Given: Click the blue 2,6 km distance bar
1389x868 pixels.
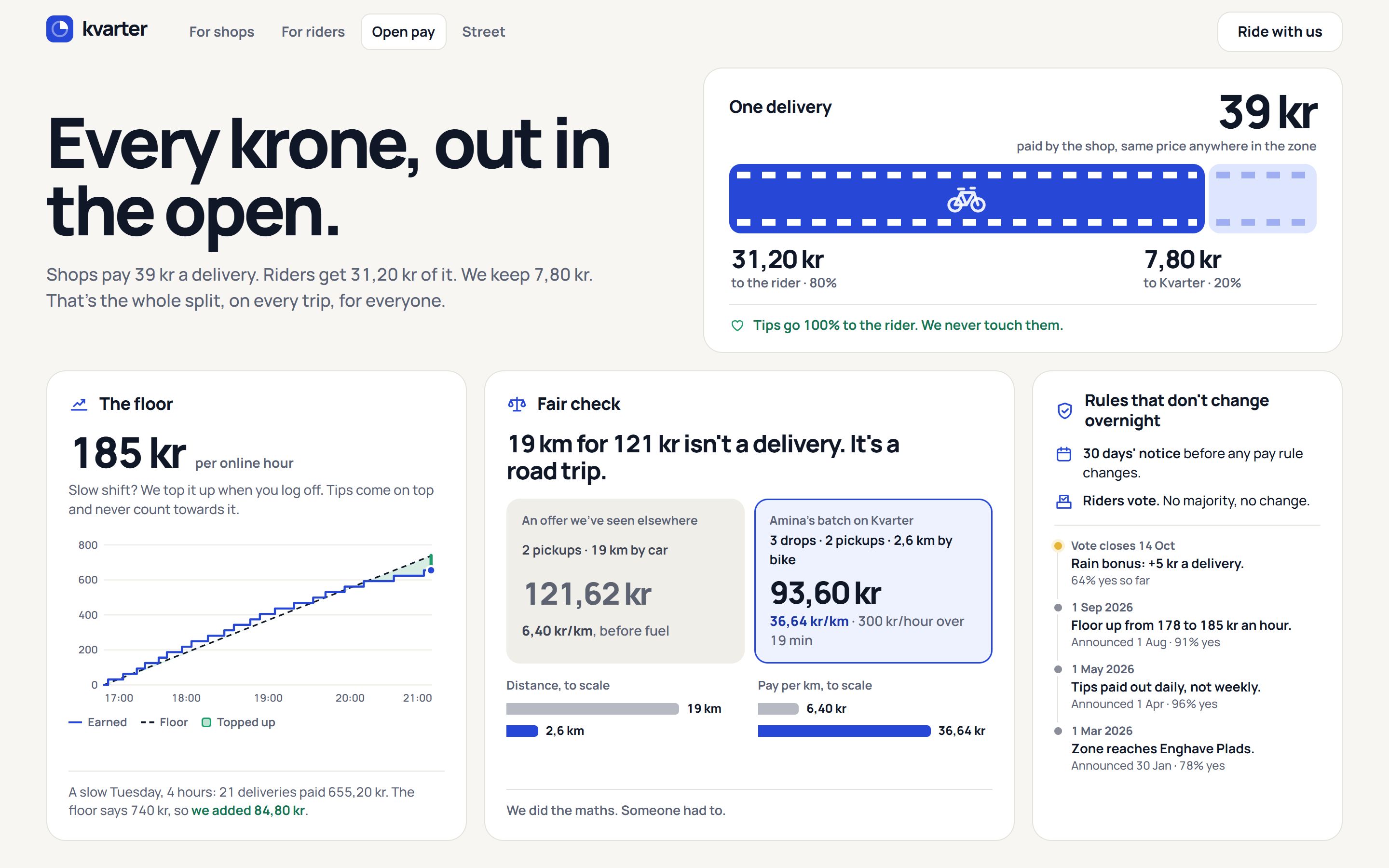Looking at the screenshot, I should tap(522, 731).
